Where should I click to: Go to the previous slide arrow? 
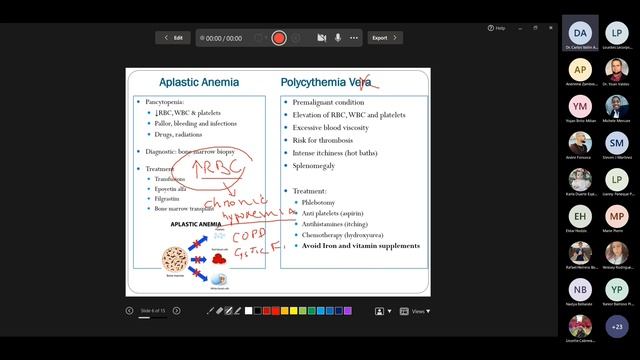coord(129,311)
